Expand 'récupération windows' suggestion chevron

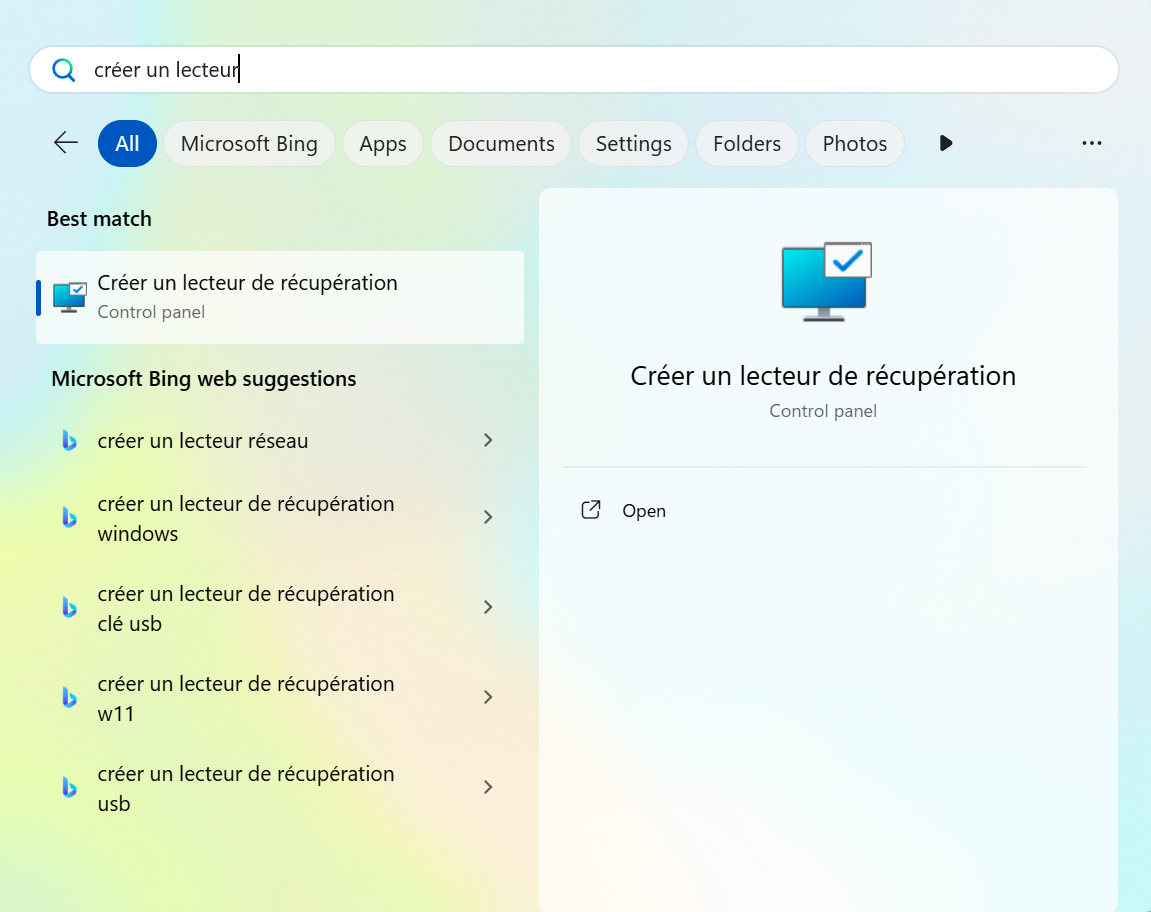tap(488, 517)
